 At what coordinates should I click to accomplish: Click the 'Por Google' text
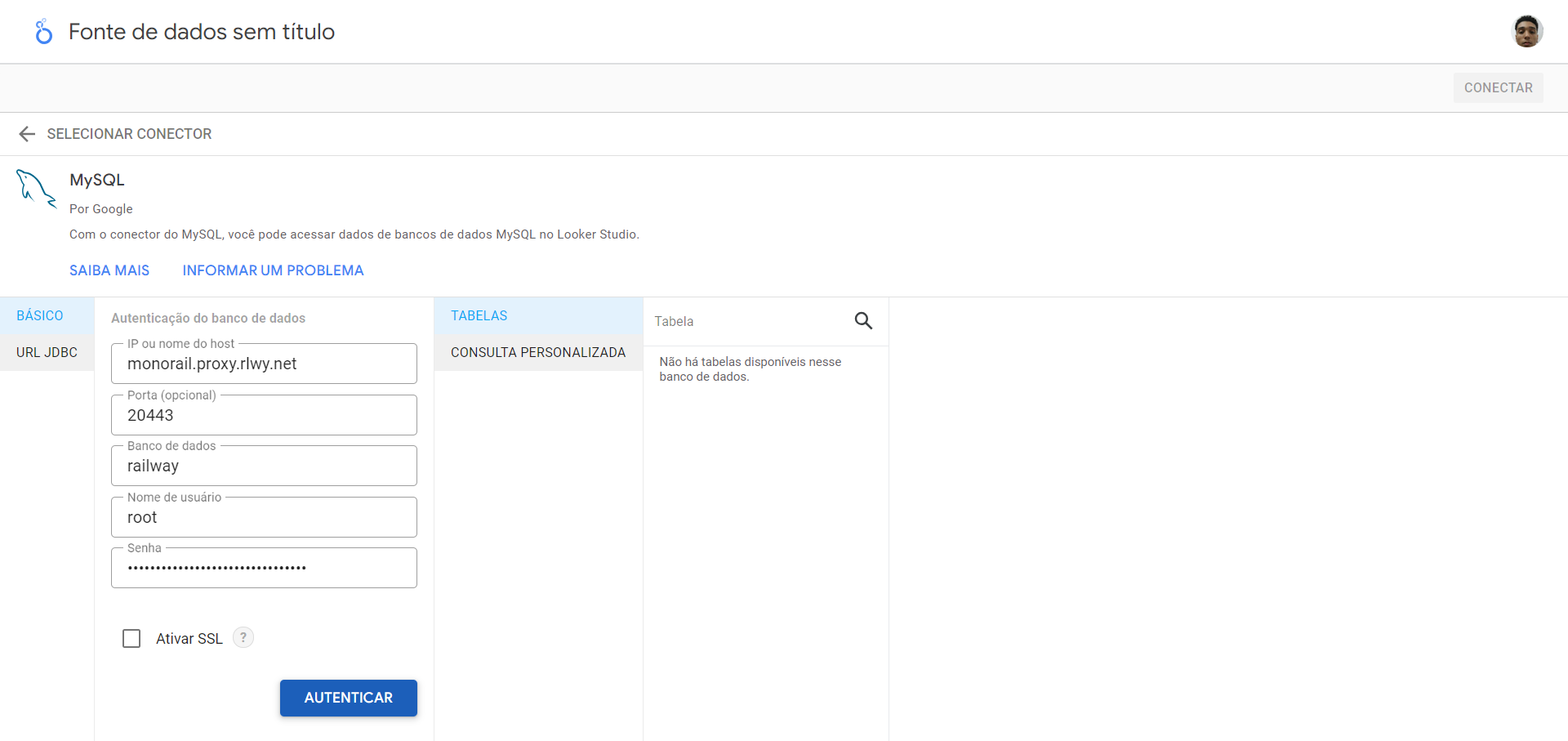point(101,209)
